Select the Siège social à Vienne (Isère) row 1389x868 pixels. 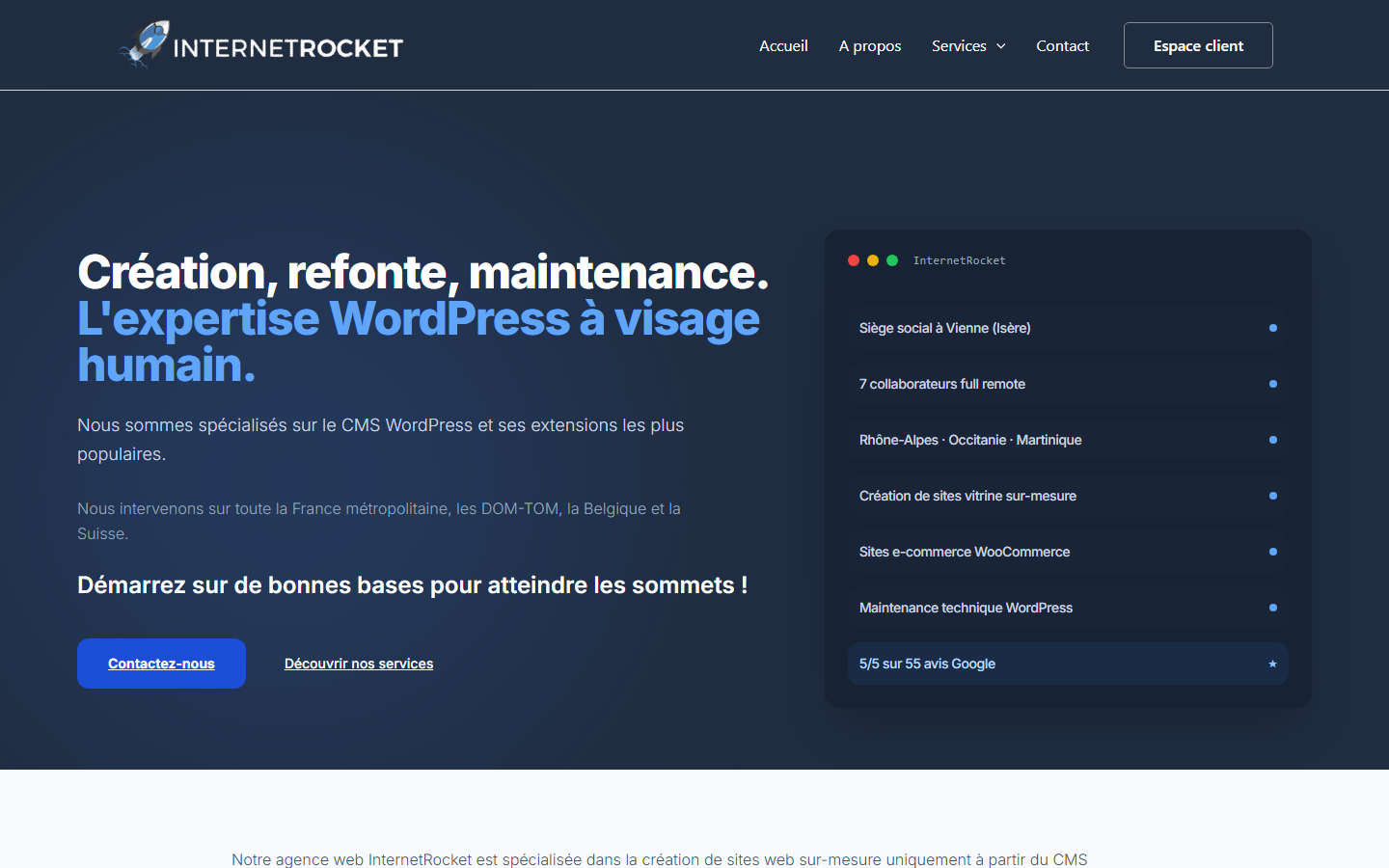click(x=1068, y=328)
